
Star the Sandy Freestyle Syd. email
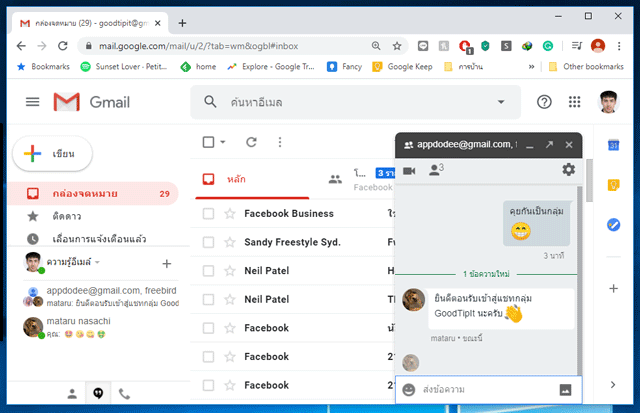coord(230,242)
